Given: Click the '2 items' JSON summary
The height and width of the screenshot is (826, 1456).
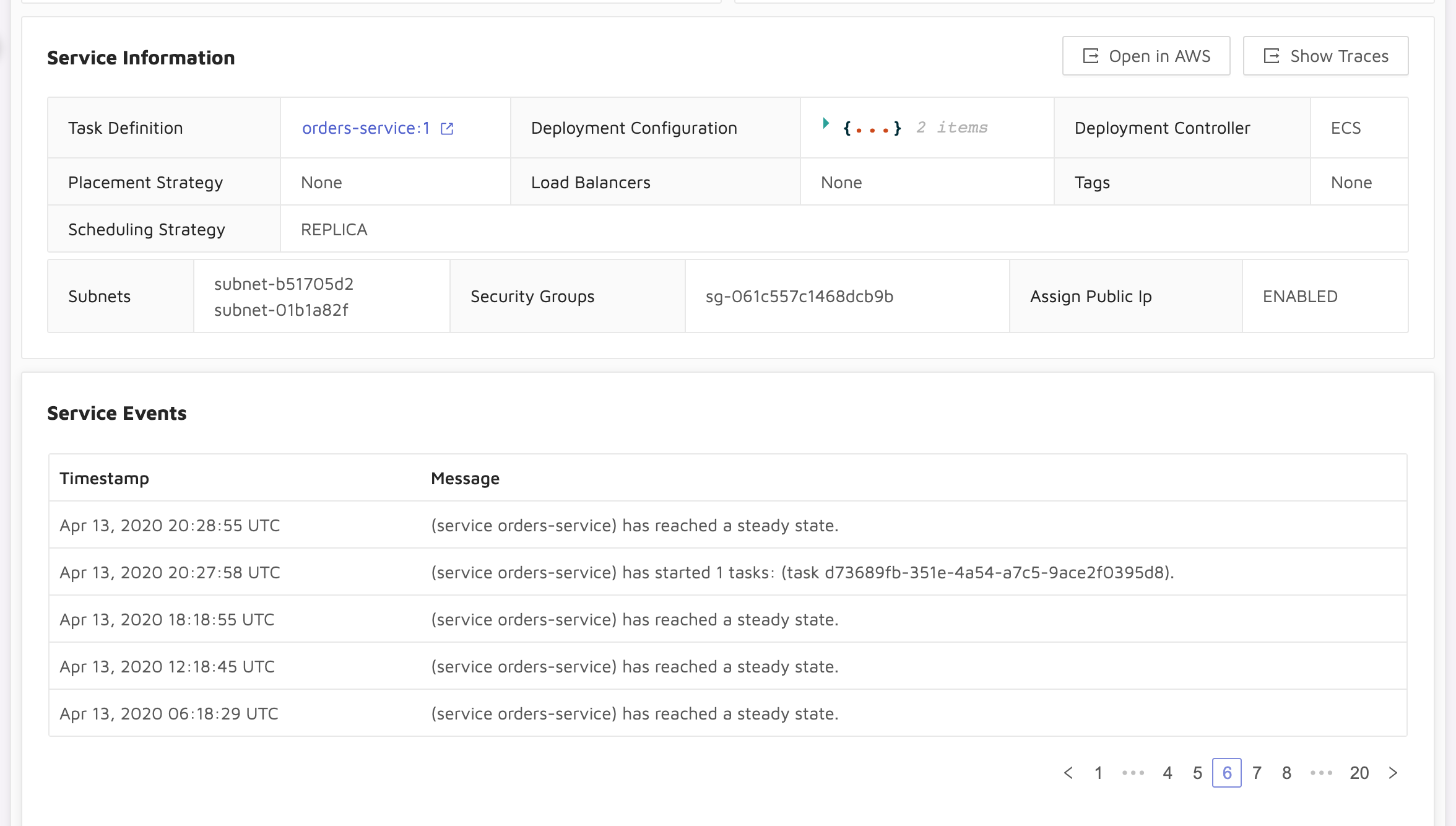Looking at the screenshot, I should 952,128.
